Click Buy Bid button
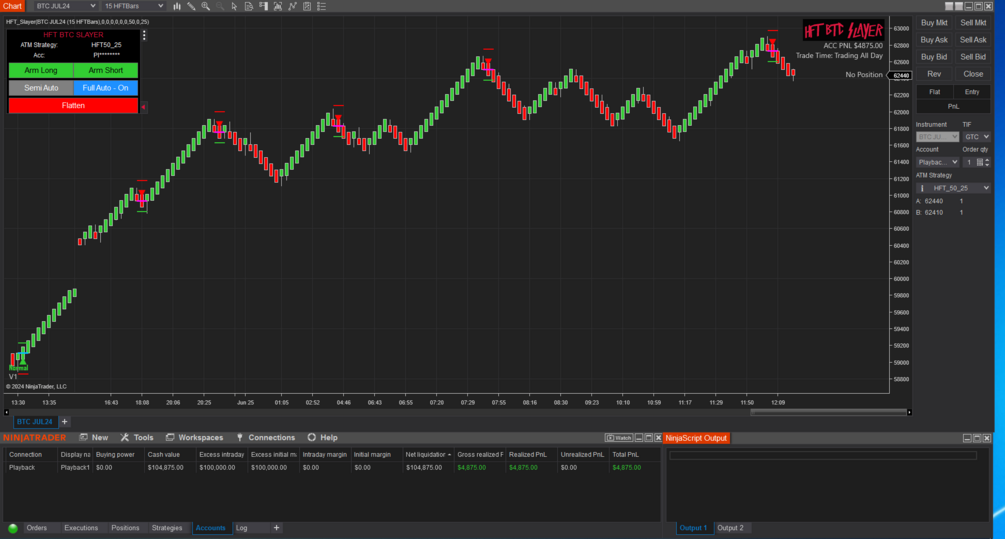 [934, 57]
